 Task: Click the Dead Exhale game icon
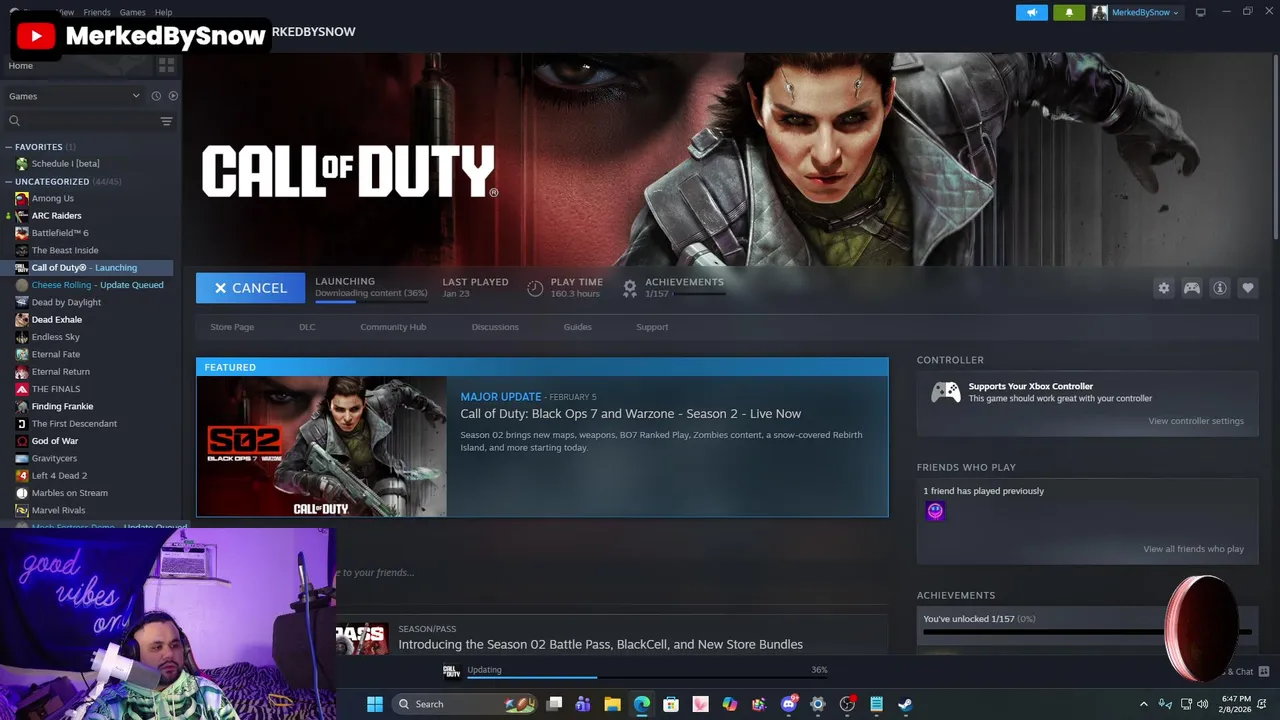point(22,320)
